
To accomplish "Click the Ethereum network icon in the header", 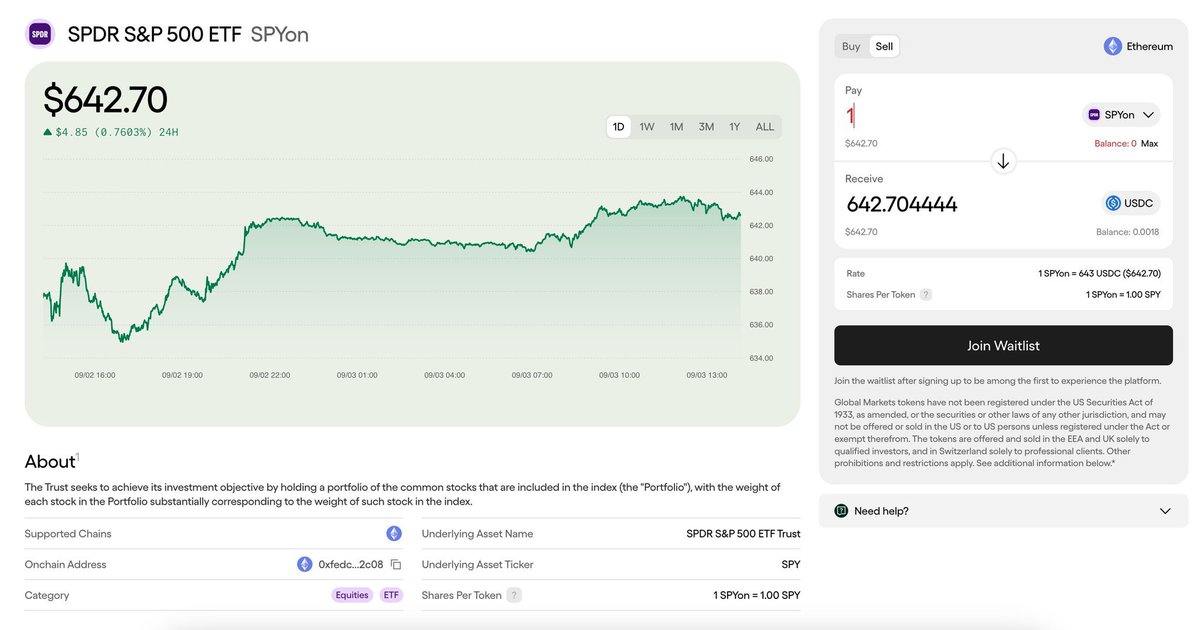I will 1112,45.
